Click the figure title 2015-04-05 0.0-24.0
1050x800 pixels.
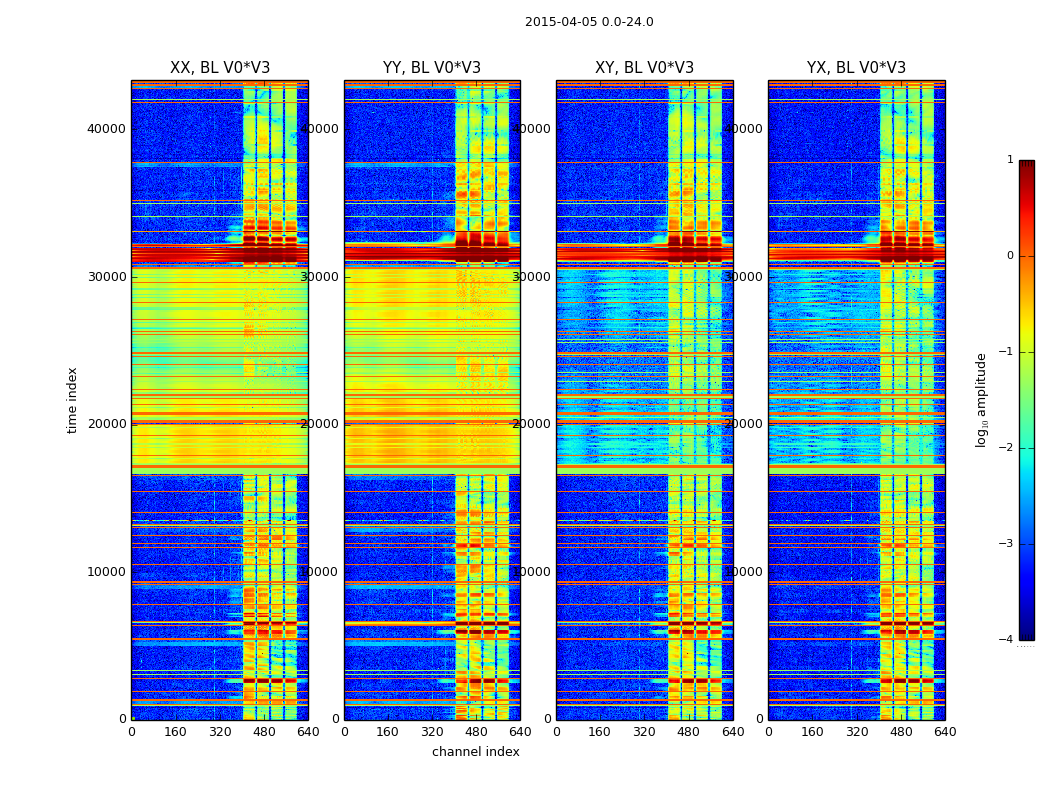click(x=589, y=22)
